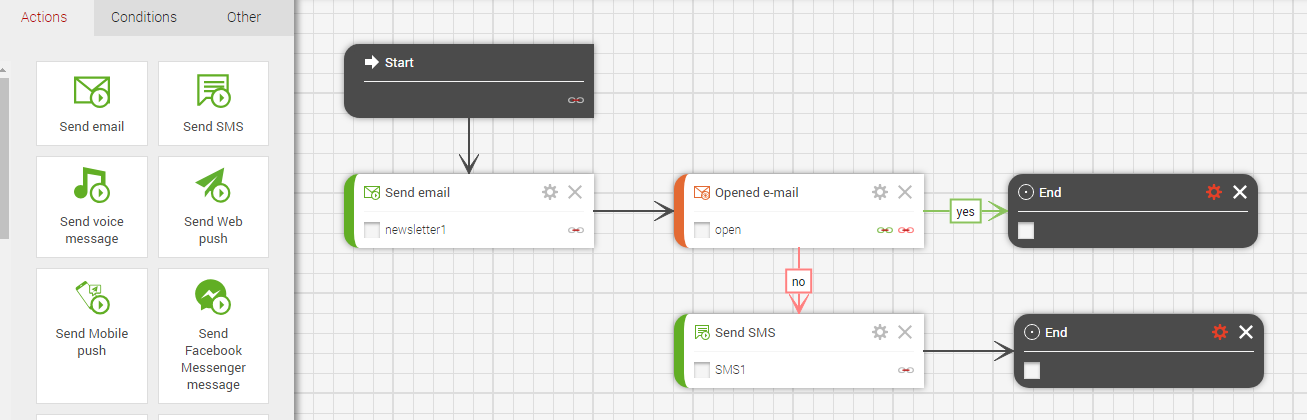Remove the Send email node
The height and width of the screenshot is (420, 1307).
[x=575, y=192]
